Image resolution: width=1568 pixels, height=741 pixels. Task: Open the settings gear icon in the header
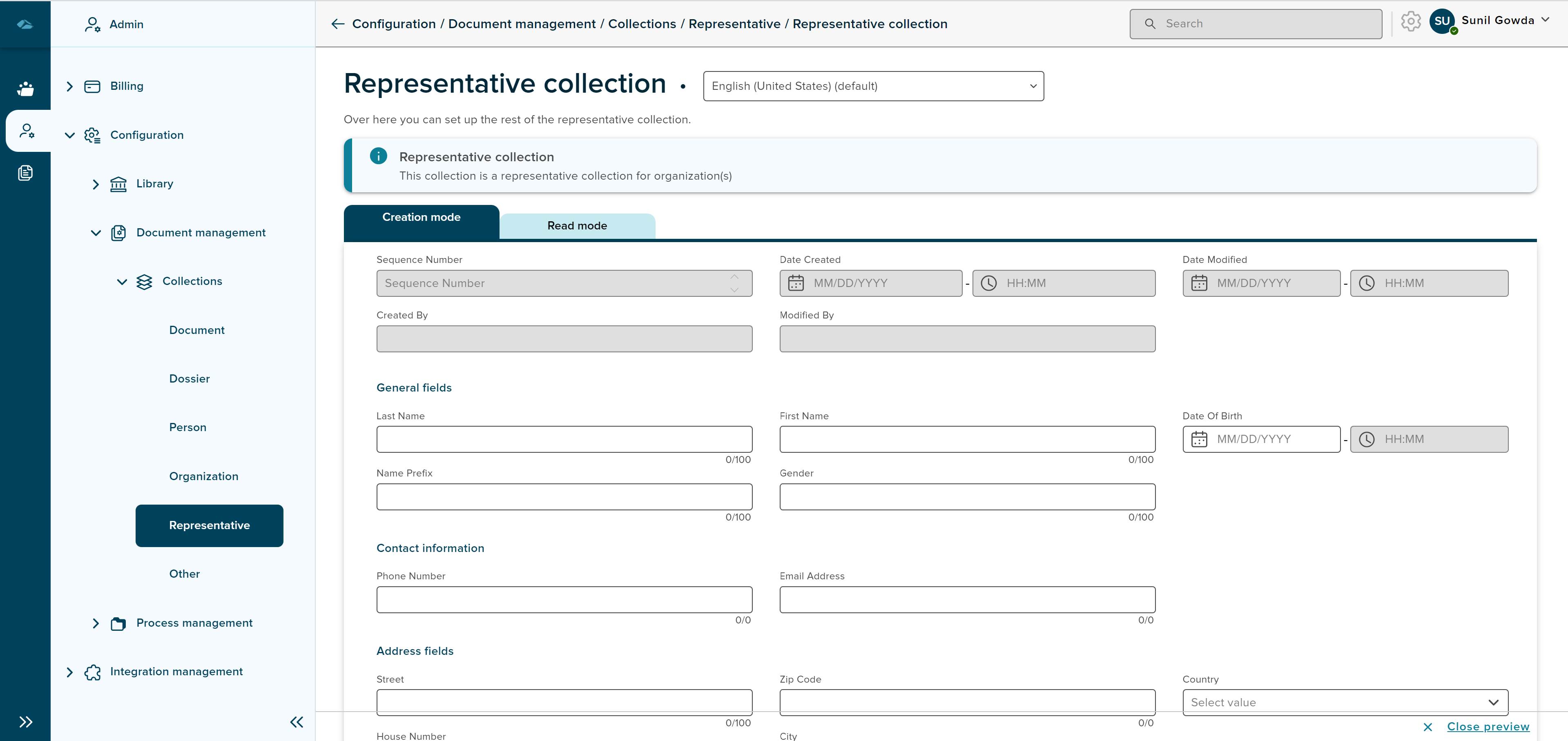1410,22
